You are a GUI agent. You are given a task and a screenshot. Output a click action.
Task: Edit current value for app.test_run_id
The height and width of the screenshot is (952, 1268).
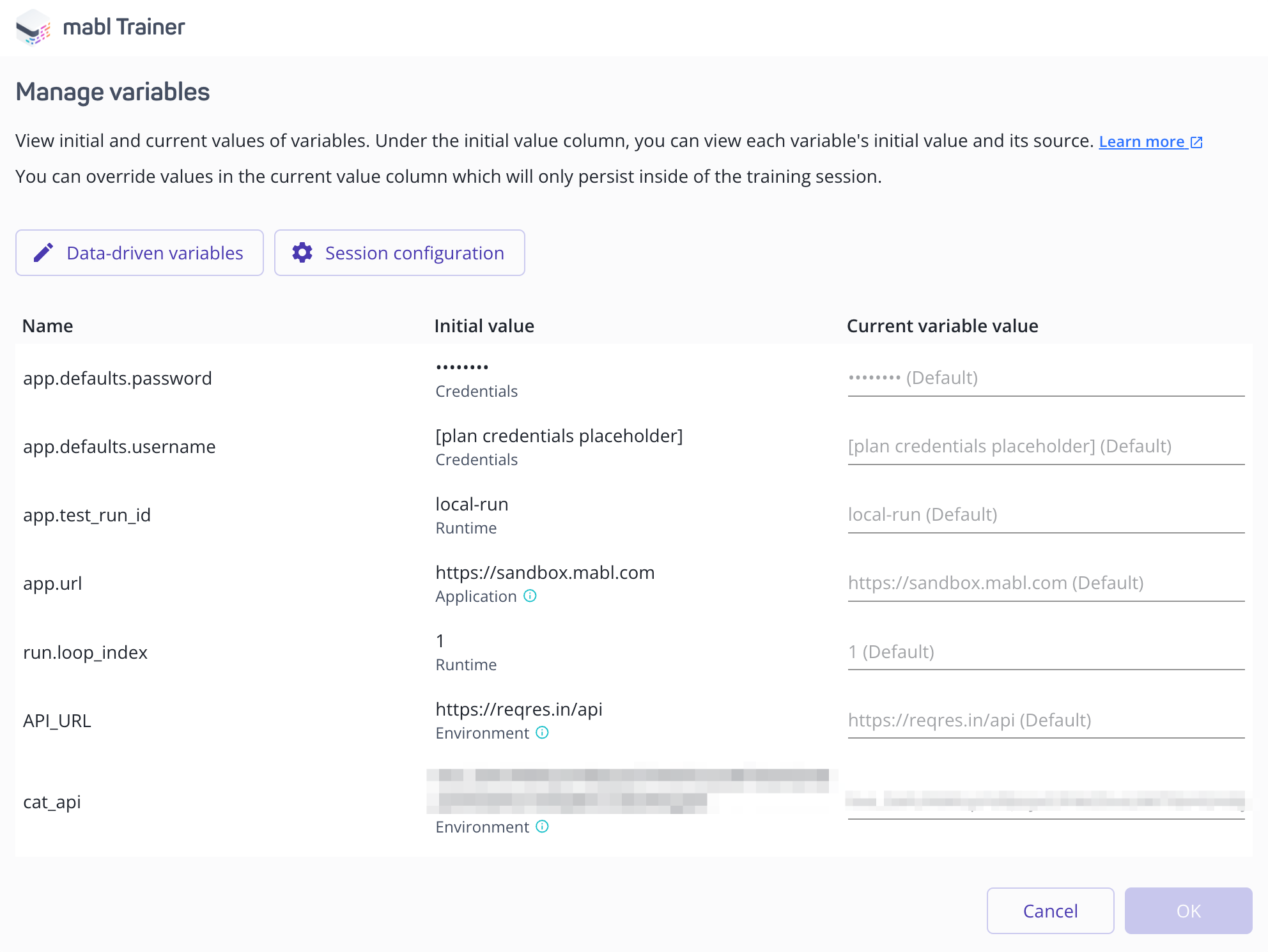(1046, 515)
